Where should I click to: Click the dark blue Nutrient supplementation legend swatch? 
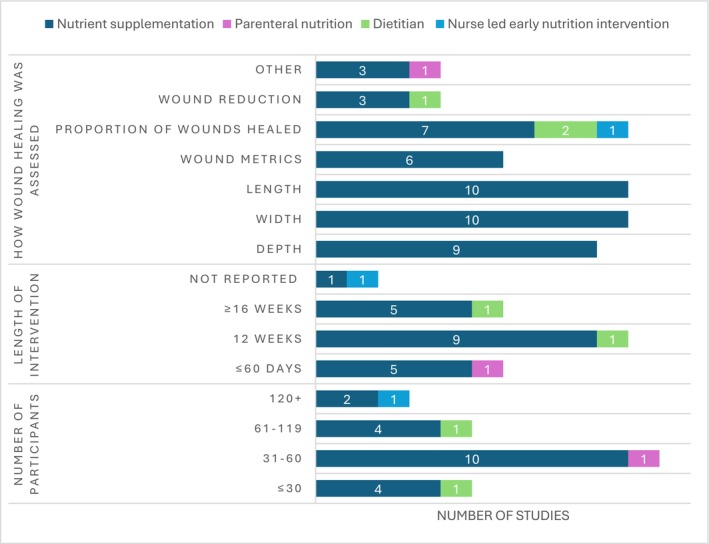[x=19, y=23]
